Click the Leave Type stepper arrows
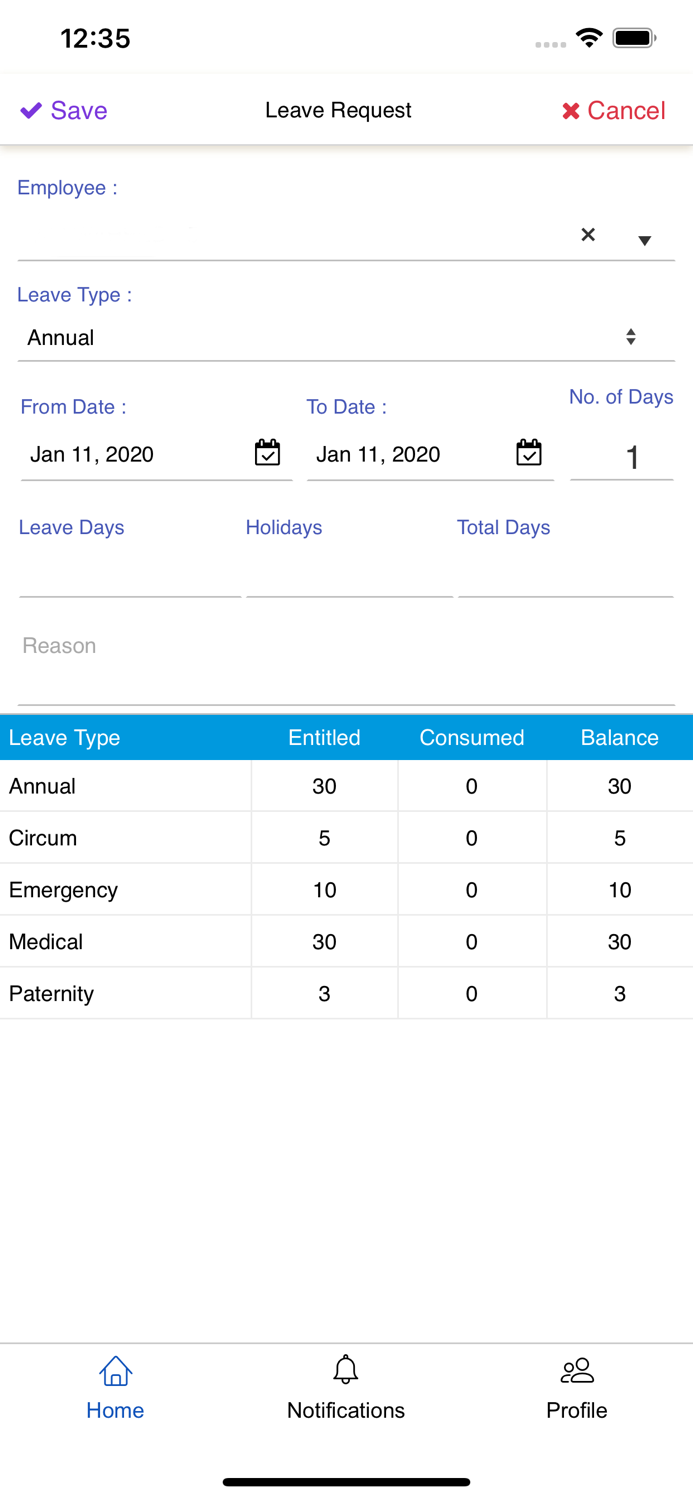This screenshot has width=693, height=1500. tap(631, 336)
